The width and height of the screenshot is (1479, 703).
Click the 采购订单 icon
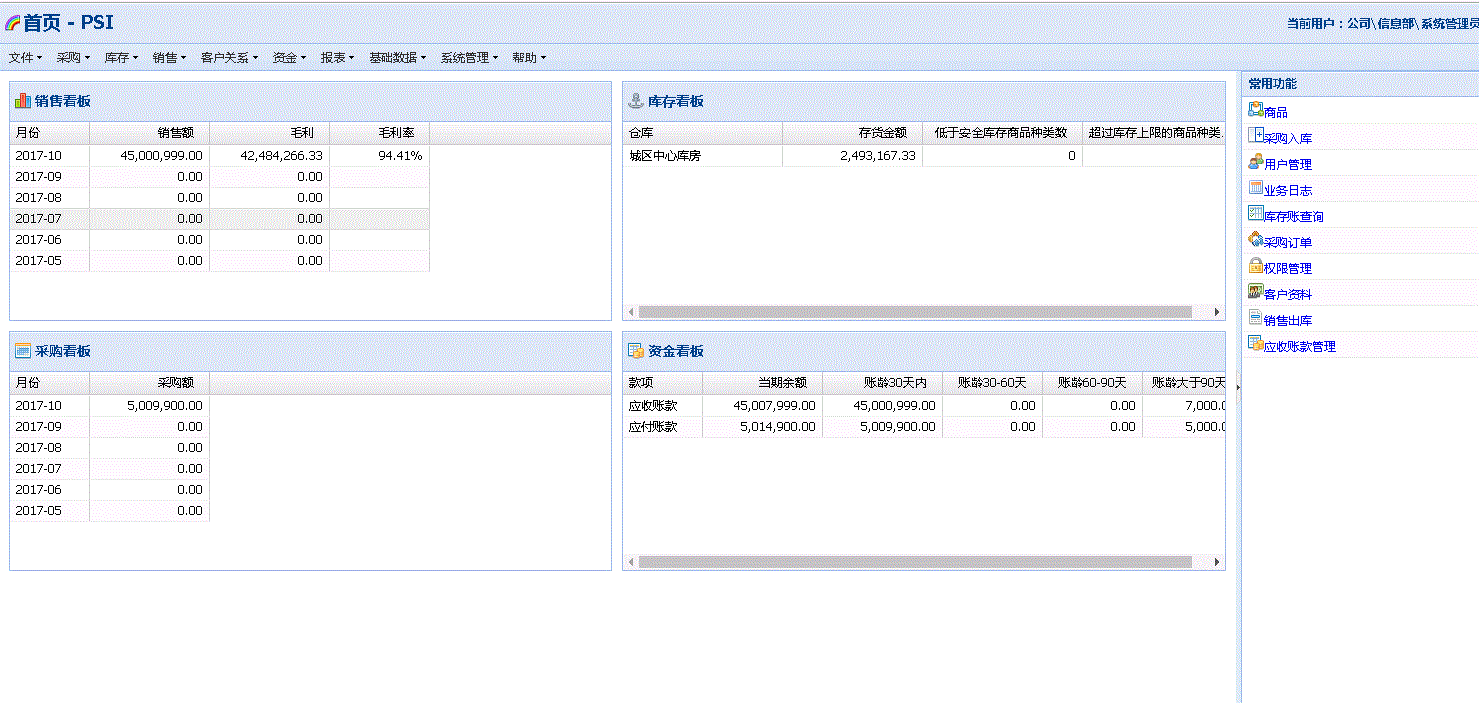pyautogui.click(x=1256, y=239)
